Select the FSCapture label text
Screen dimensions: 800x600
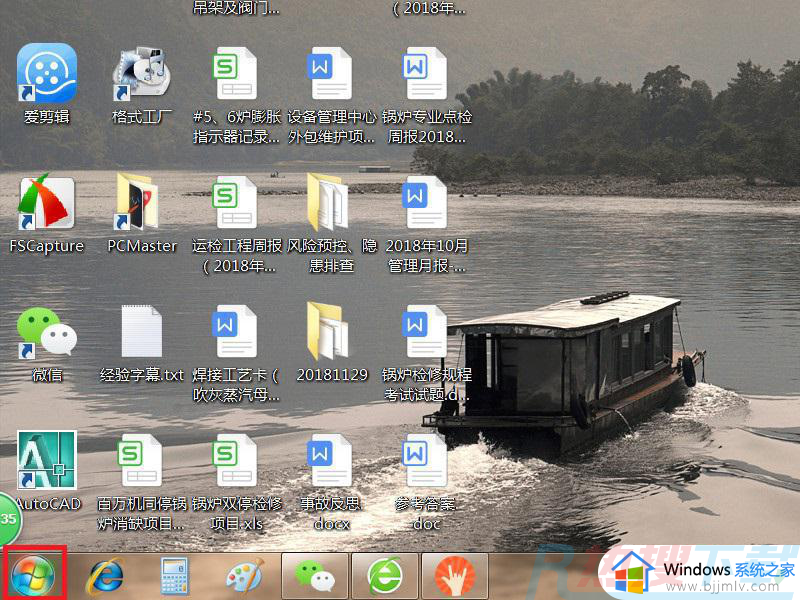coord(46,246)
